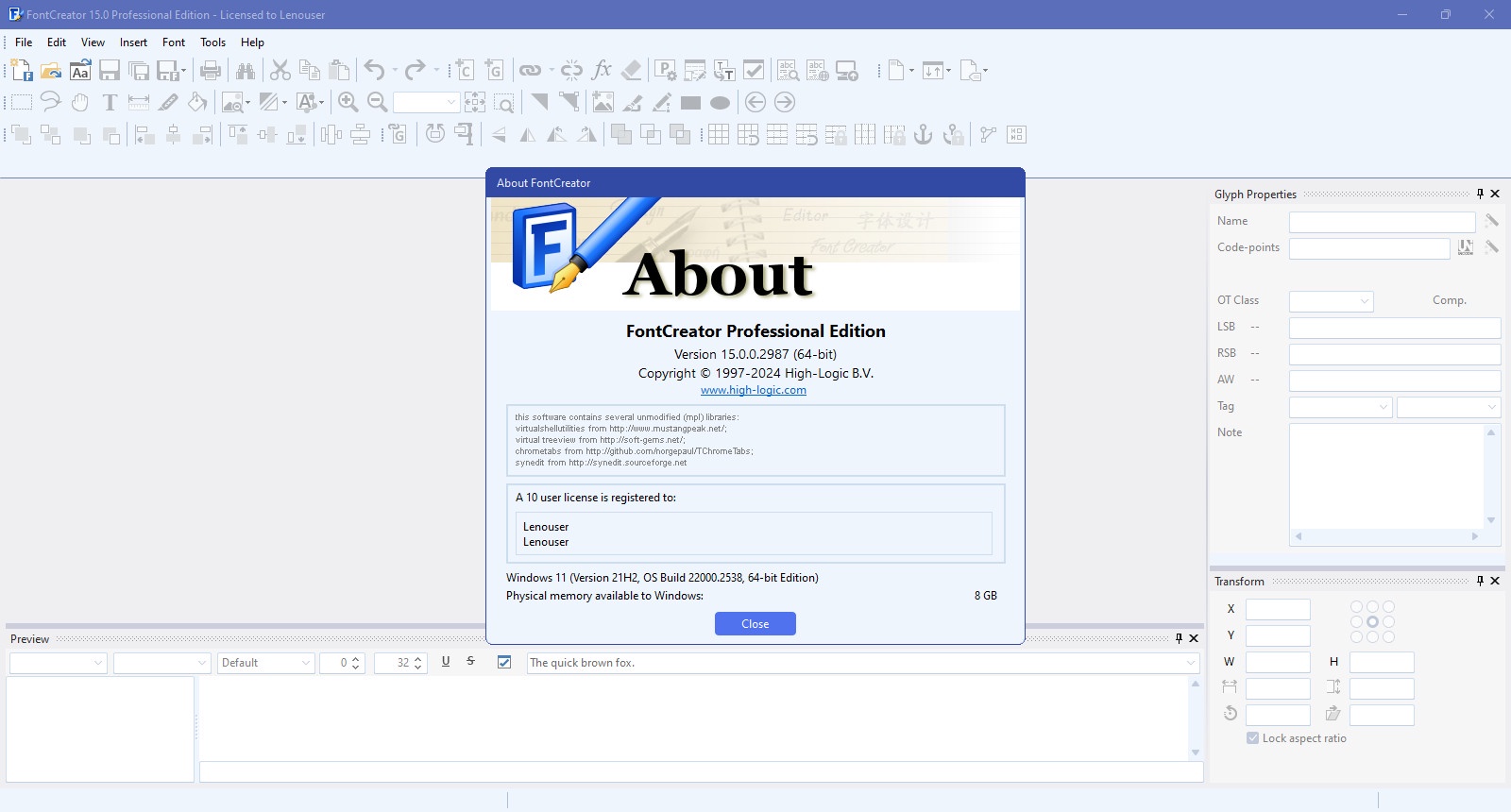The height and width of the screenshot is (812, 1511).
Task: Click the 'fx' Glyph Transformer icon
Action: tap(602, 70)
